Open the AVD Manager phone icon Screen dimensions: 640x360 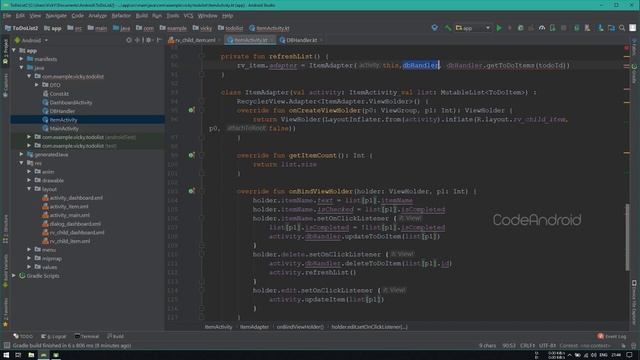587,28
